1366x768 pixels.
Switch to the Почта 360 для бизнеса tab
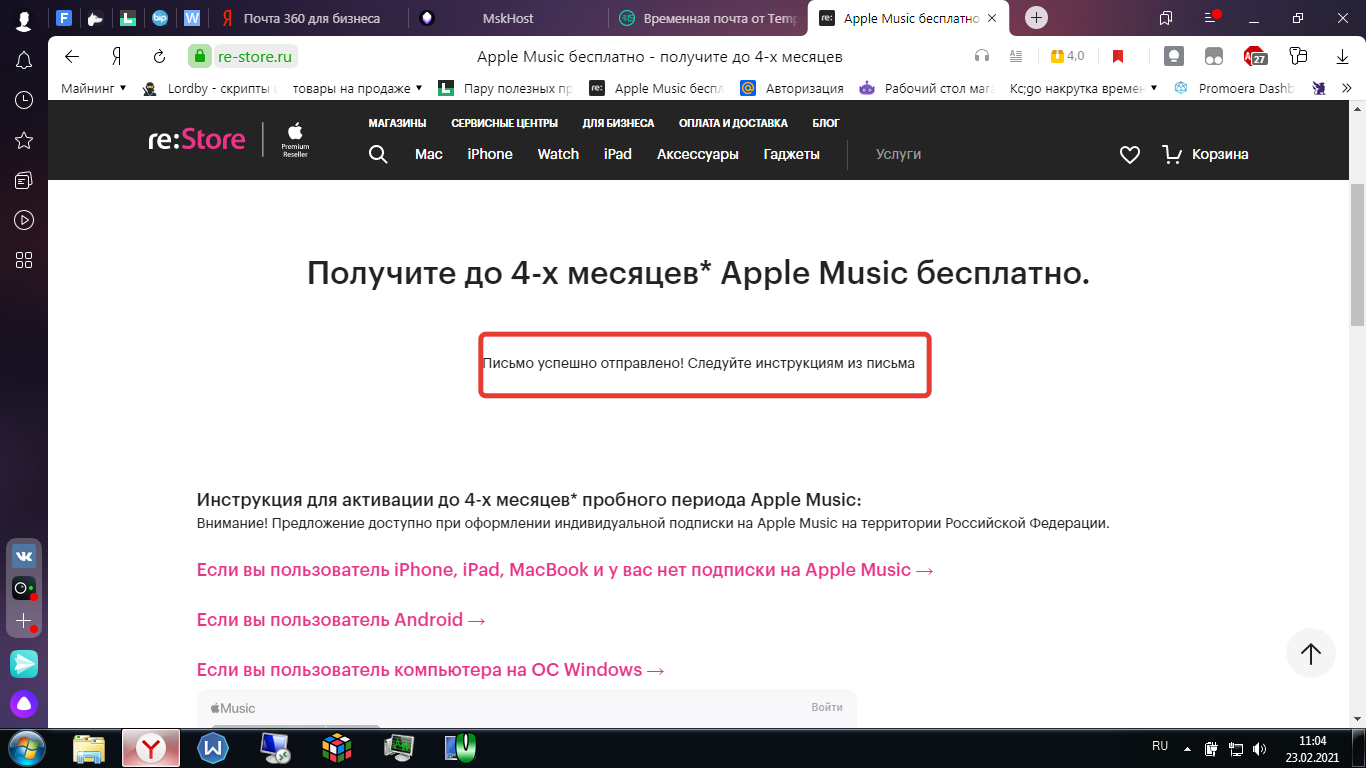310,18
